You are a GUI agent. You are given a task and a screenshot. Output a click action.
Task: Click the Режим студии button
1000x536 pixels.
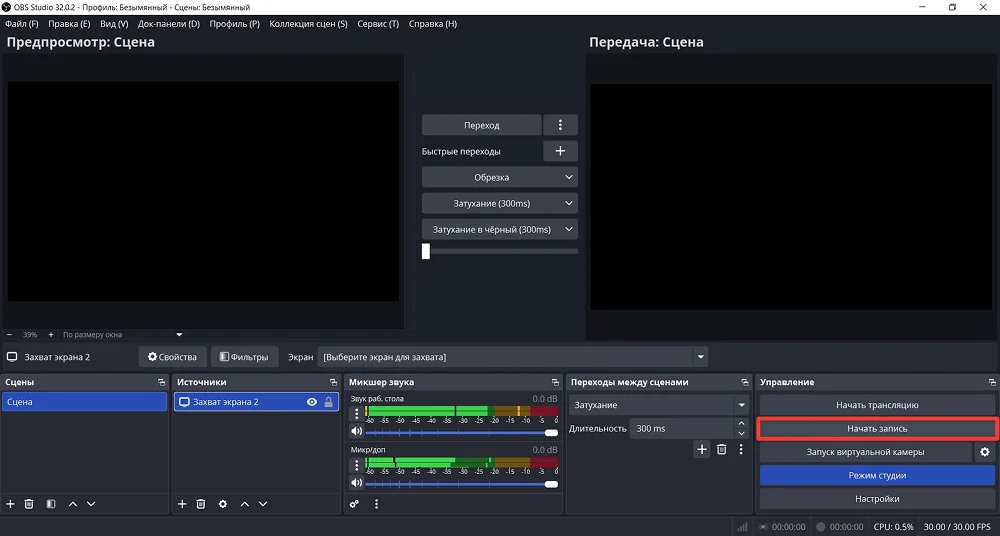tap(877, 475)
